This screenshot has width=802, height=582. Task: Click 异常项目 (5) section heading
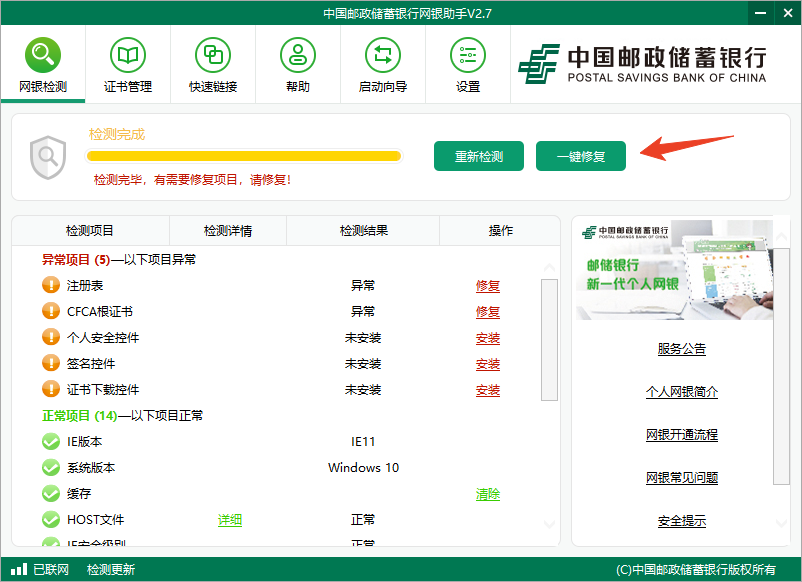click(119, 259)
